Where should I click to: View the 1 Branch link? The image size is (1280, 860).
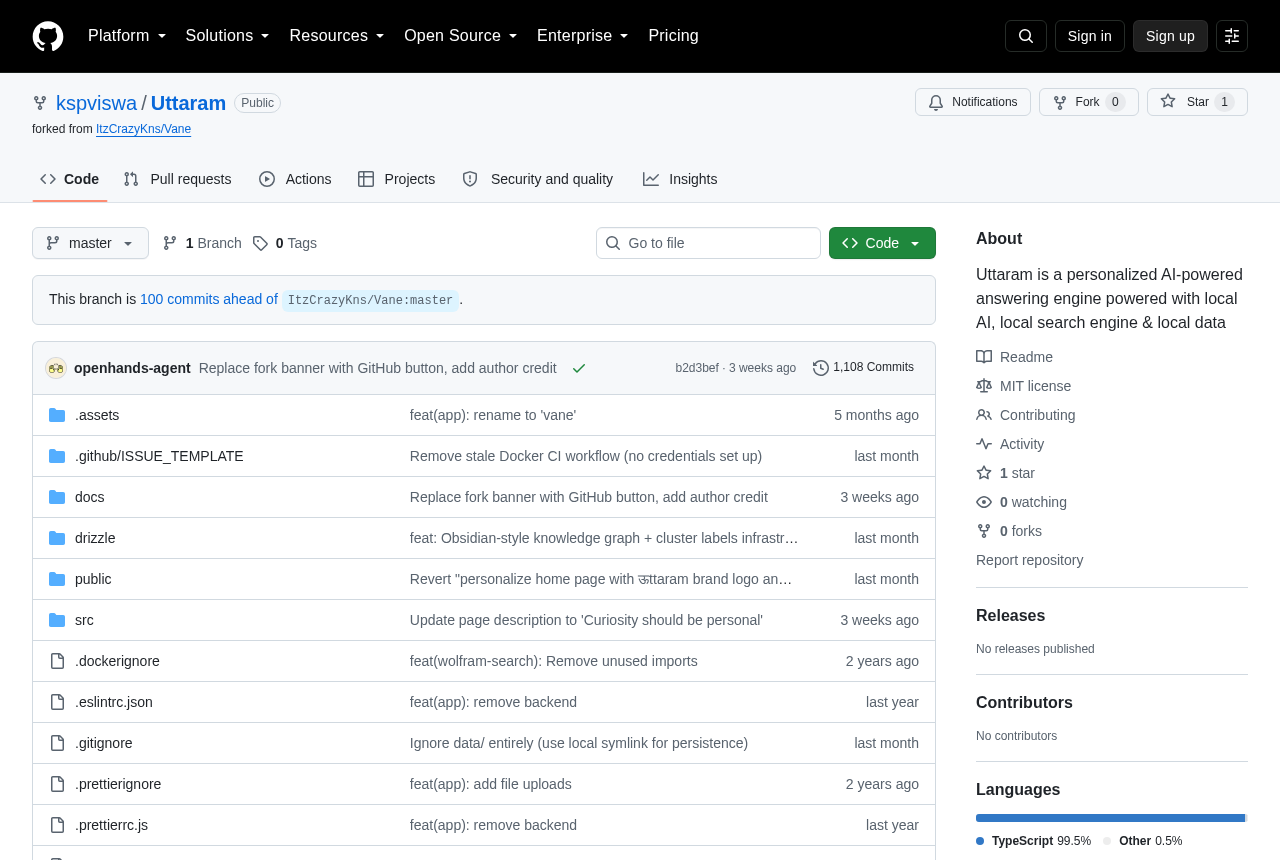point(202,243)
